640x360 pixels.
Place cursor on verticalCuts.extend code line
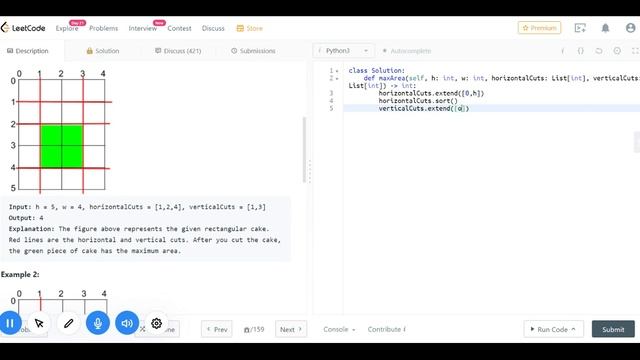pos(424,108)
